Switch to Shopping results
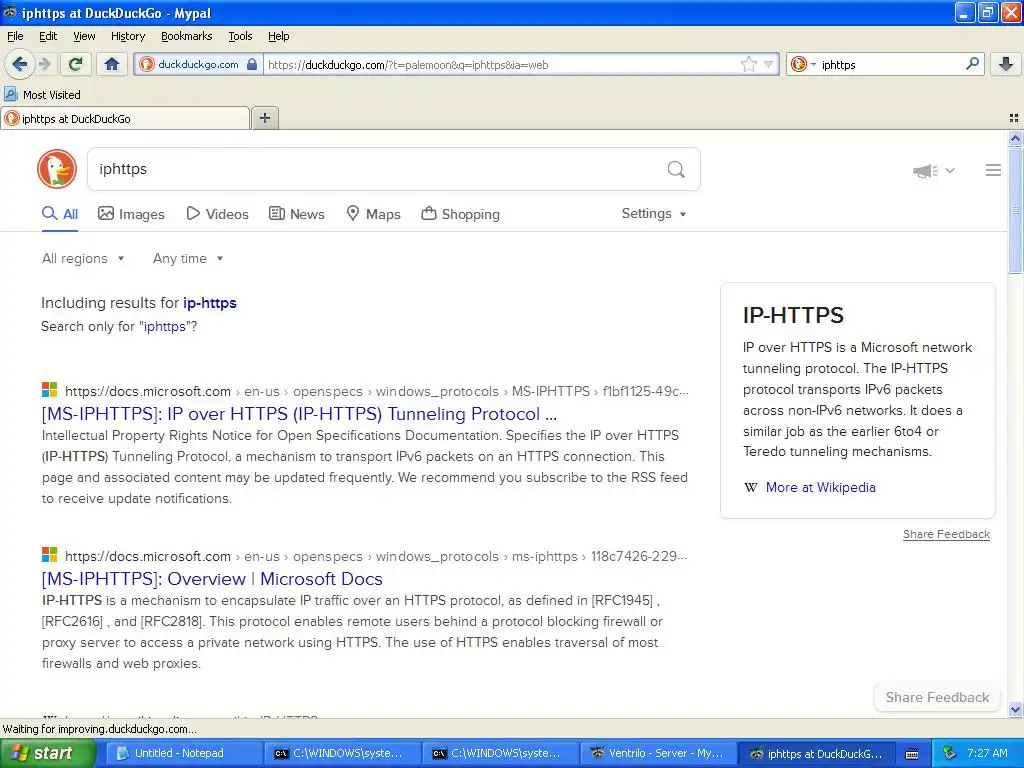The image size is (1024, 768). tap(460, 214)
